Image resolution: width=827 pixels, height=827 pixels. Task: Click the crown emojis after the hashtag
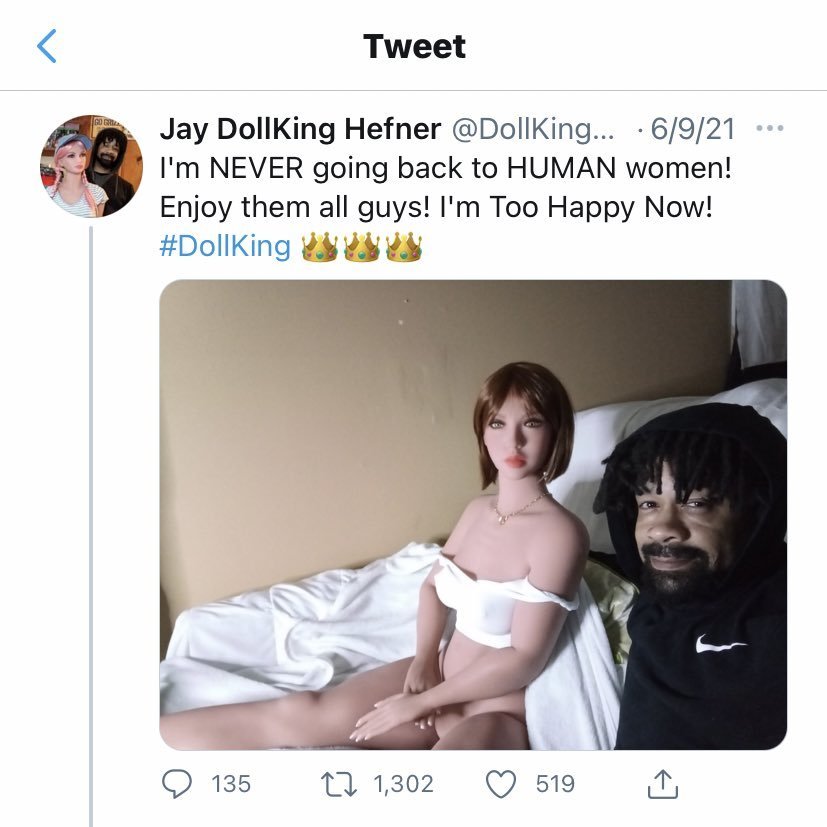click(361, 246)
